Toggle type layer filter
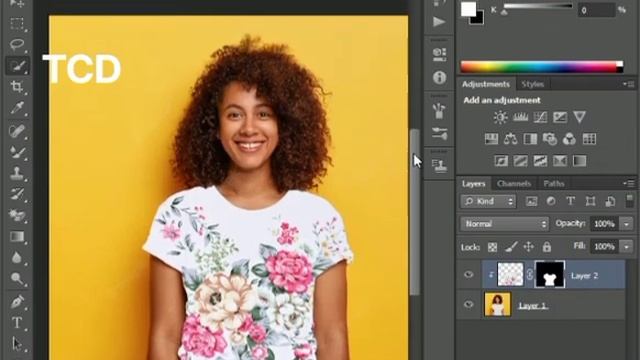Viewport: 640px width, 360px height. click(x=571, y=201)
